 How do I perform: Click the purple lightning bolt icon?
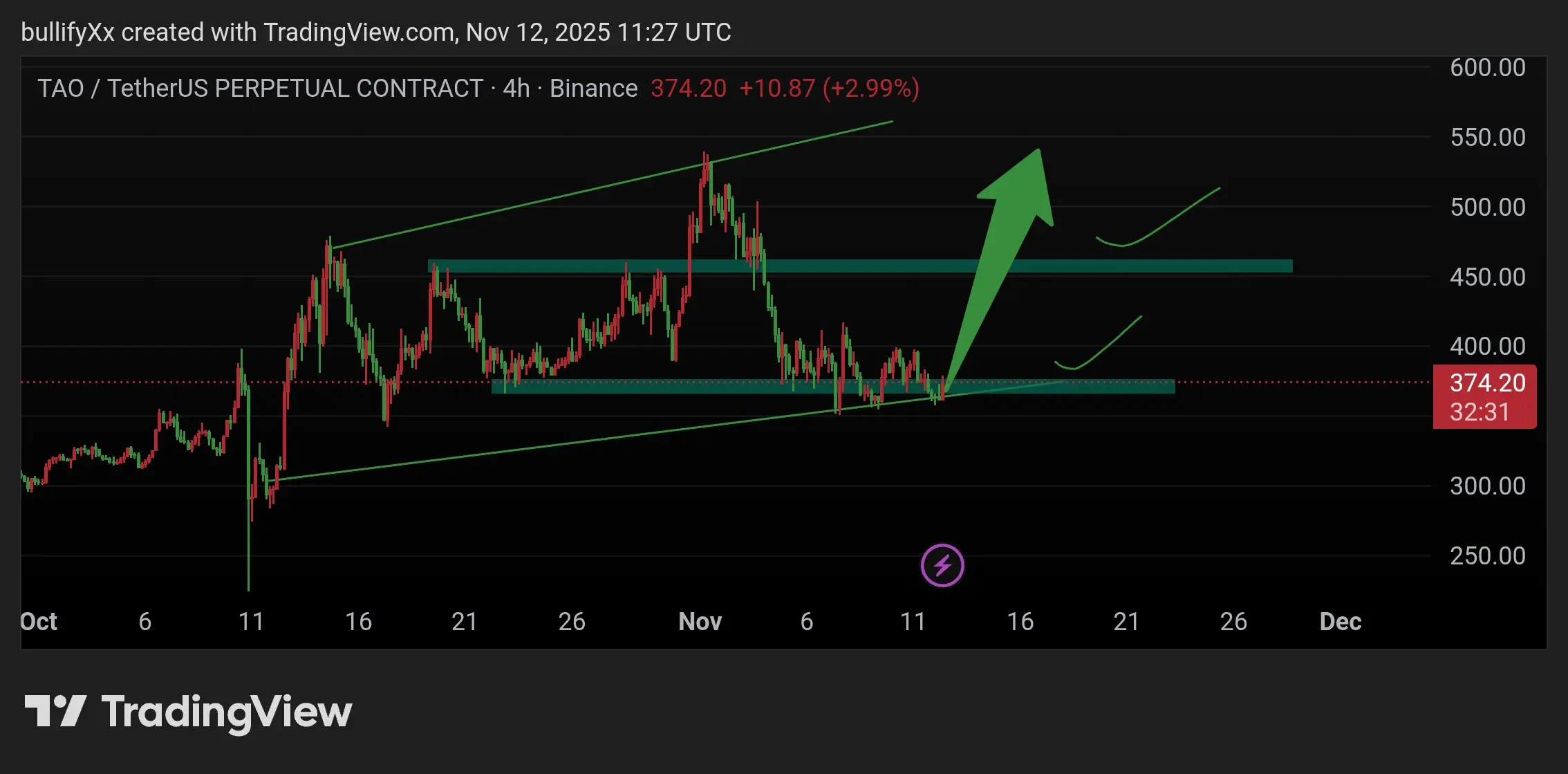pos(942,566)
